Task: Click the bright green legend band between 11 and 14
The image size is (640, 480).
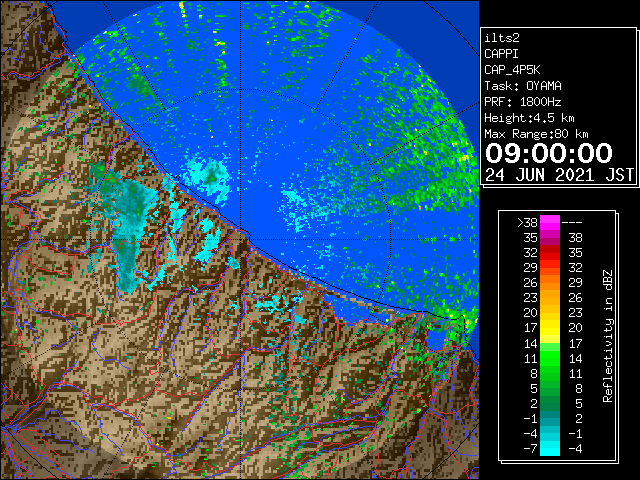Action: click(550, 358)
